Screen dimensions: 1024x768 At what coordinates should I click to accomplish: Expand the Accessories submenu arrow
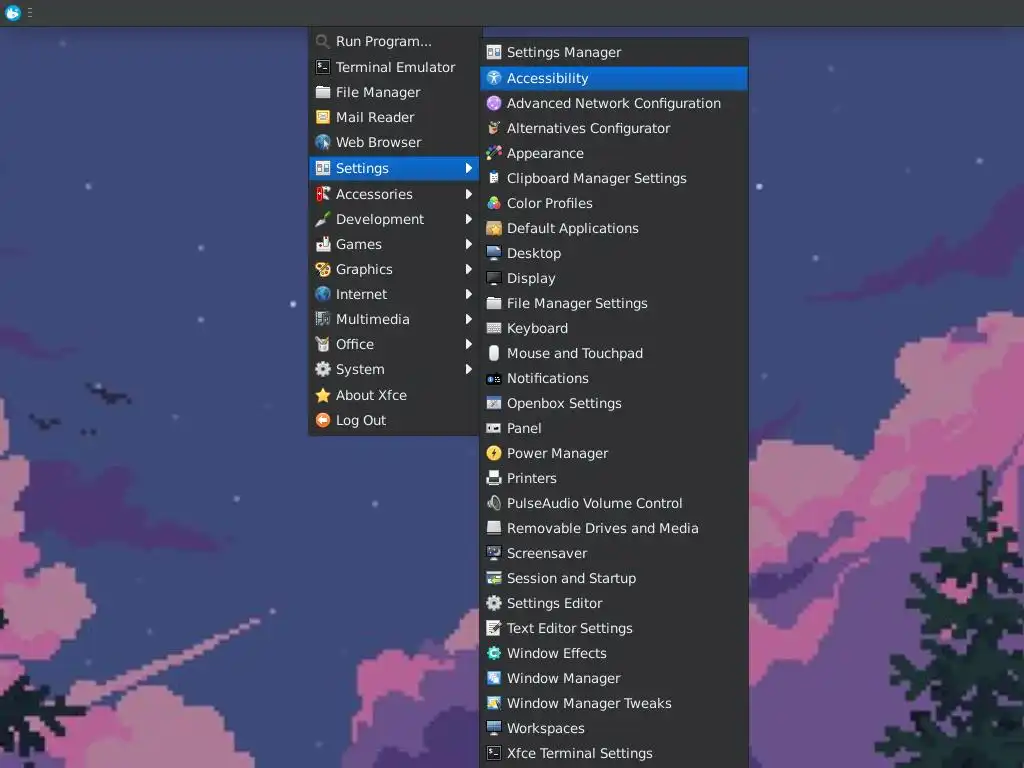tap(468, 194)
